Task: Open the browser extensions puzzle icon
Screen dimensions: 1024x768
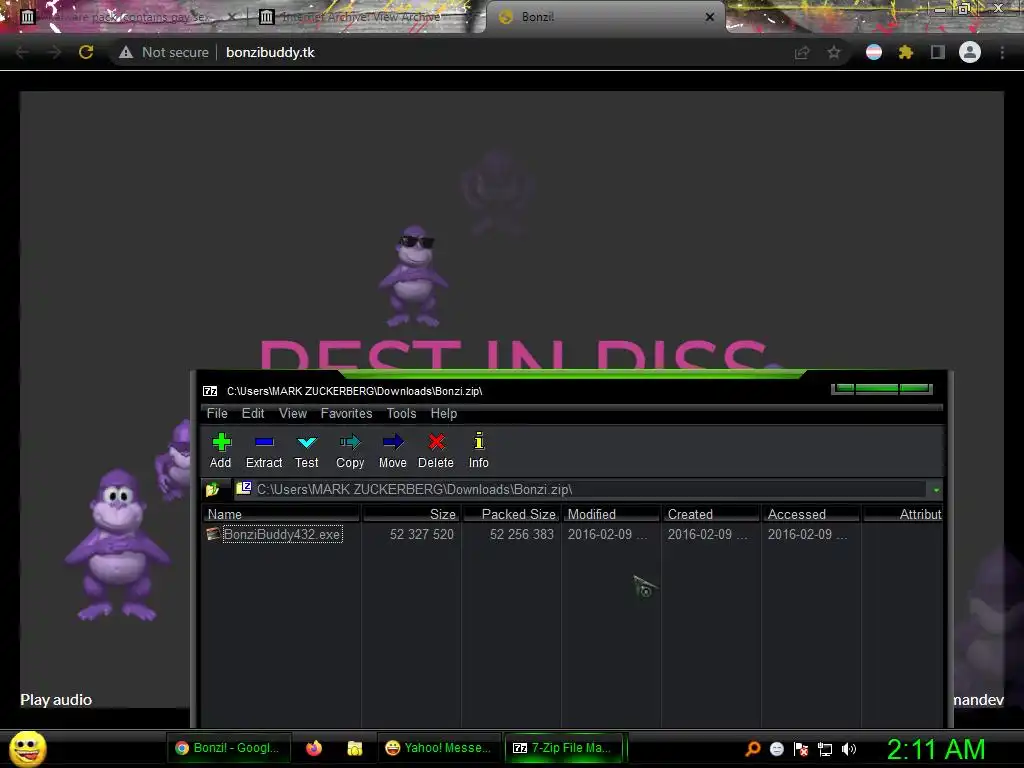Action: click(x=906, y=52)
